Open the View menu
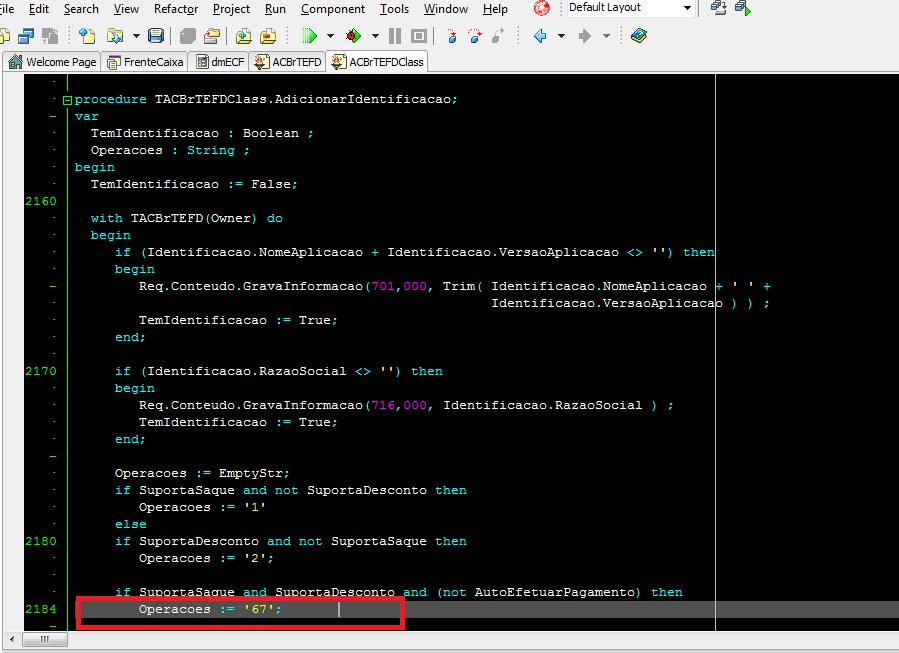Screen dimensions: 899x653 point(126,9)
